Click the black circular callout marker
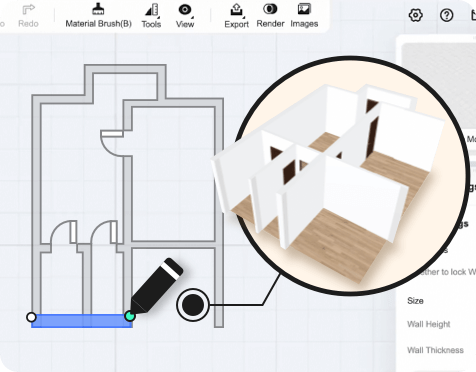 pos(193,305)
